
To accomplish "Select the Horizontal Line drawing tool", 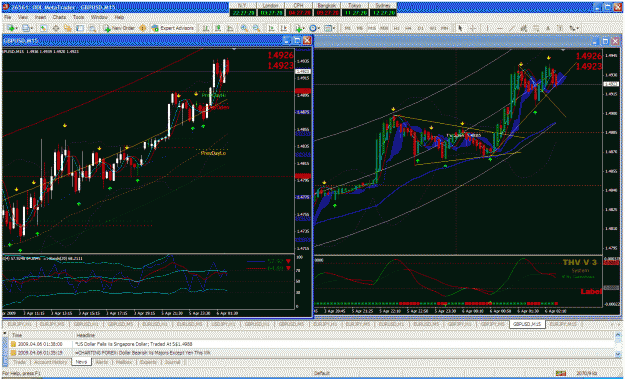I will (499, 28).
